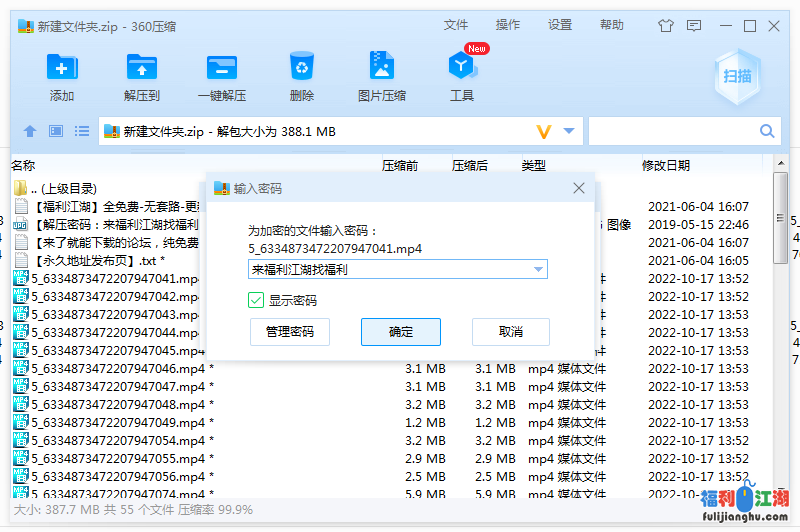Click the 一键解压 (One-click extract) icon
This screenshot has width=800, height=532.
point(222,68)
